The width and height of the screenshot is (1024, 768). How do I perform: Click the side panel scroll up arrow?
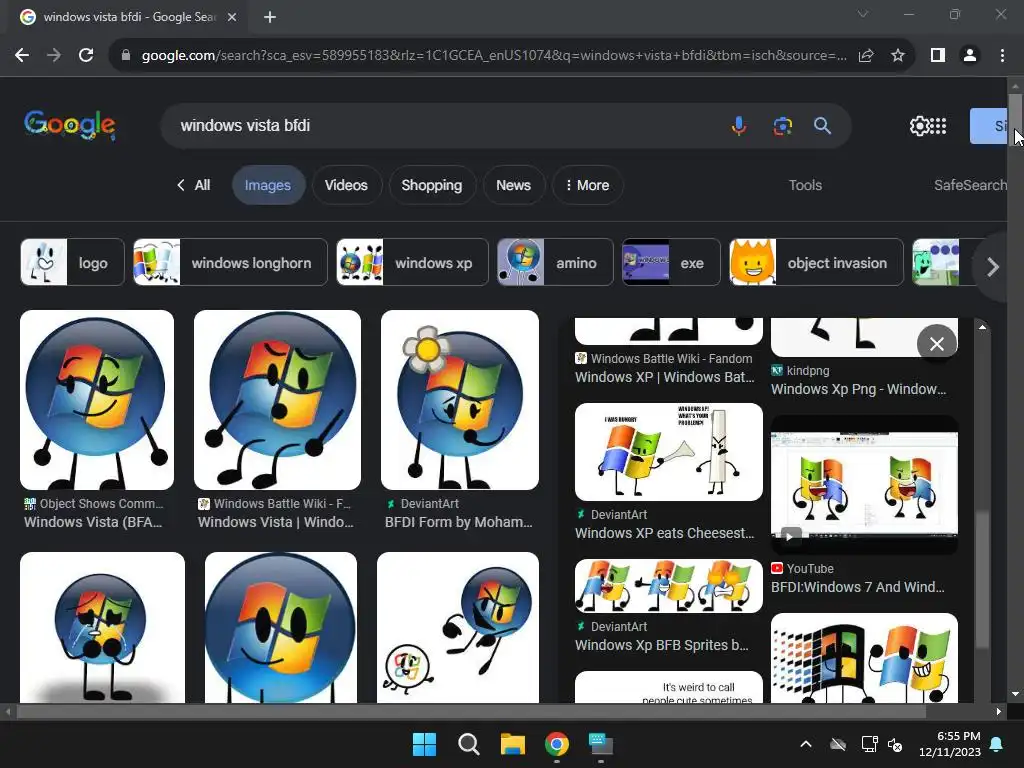coord(982,327)
